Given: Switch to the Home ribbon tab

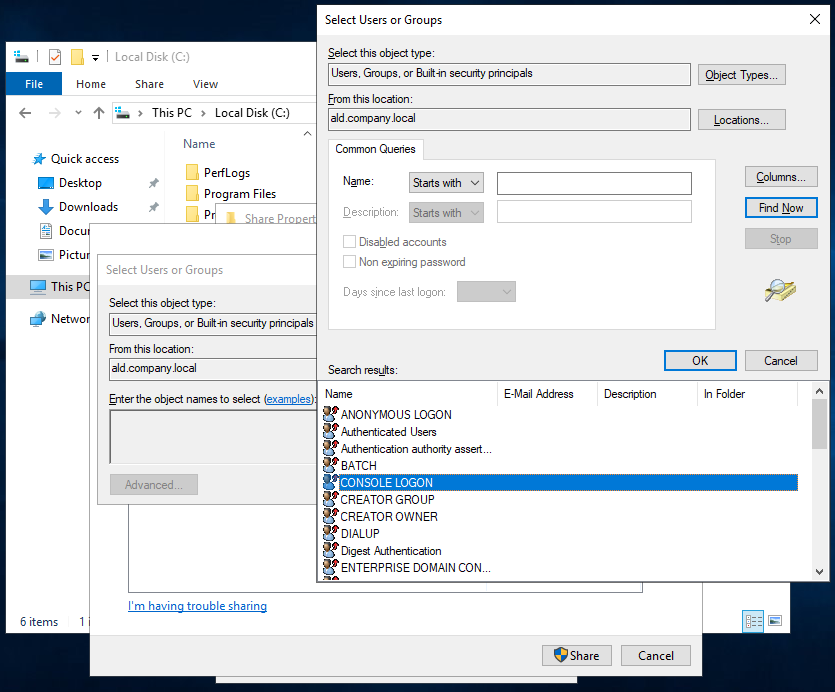Looking at the screenshot, I should (x=91, y=84).
